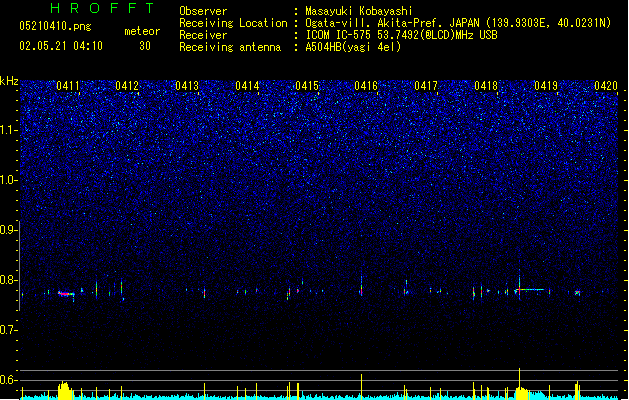This screenshot has width=629, height=400.
Task: Click the kHz axis unit label
Action: coord(9,81)
